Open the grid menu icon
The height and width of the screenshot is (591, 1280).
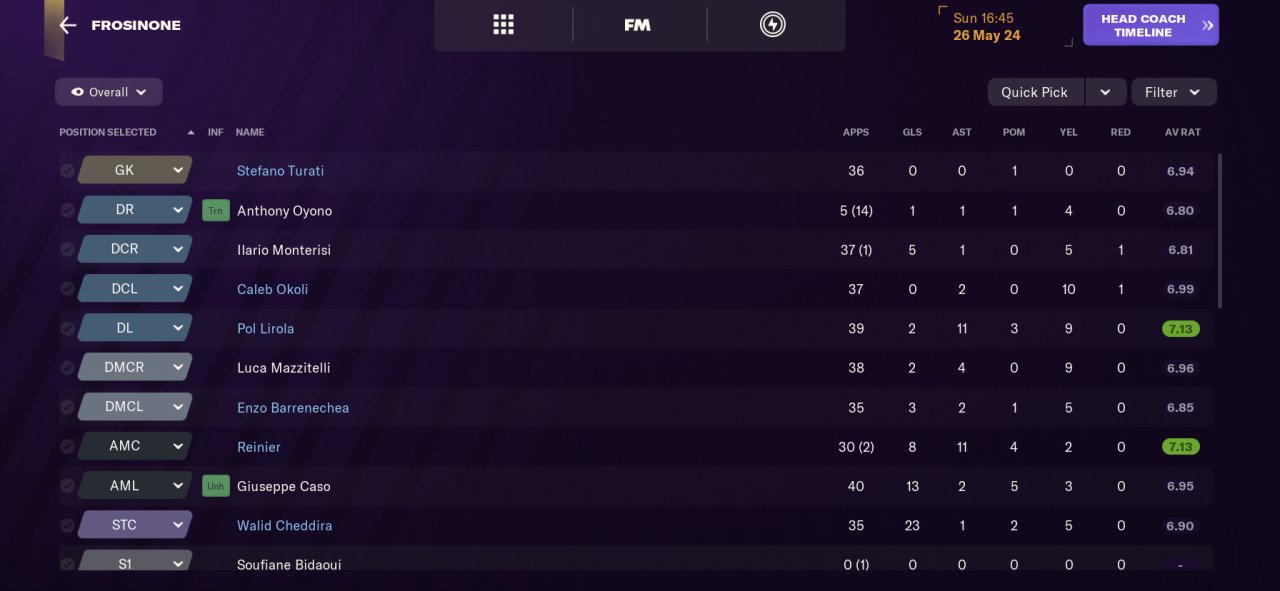tap(503, 25)
